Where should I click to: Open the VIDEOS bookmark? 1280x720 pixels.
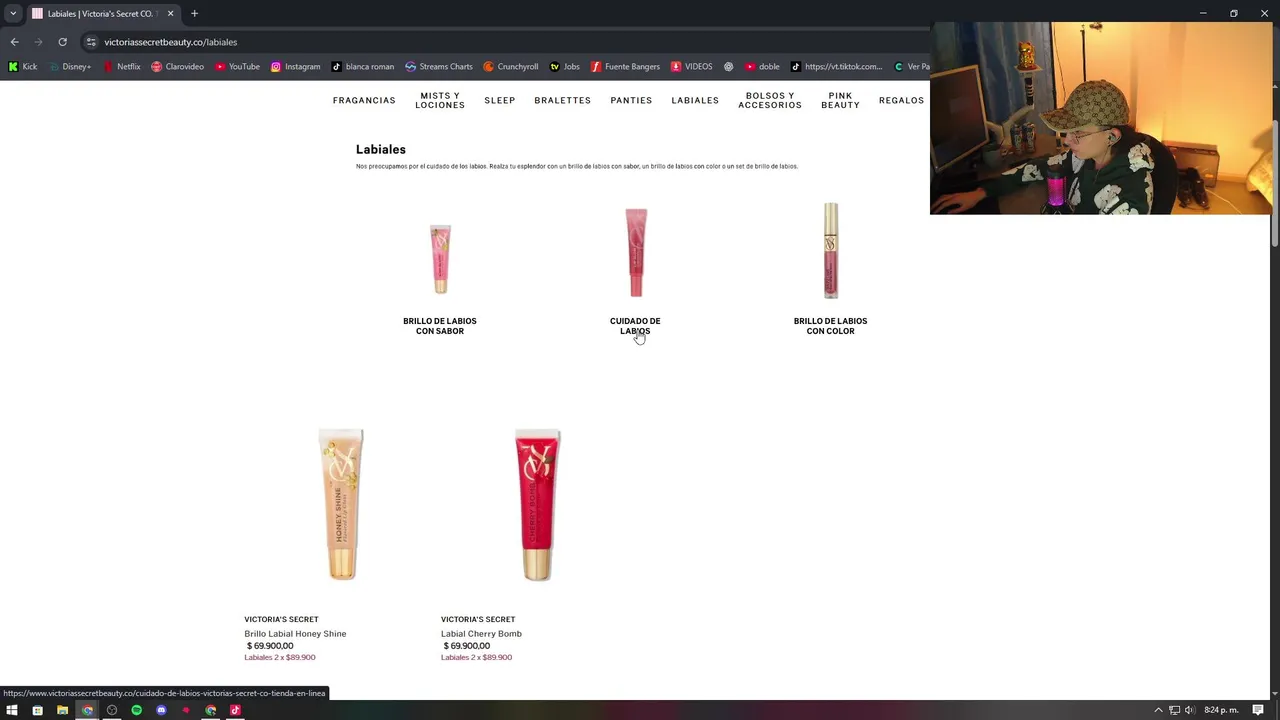click(691, 67)
